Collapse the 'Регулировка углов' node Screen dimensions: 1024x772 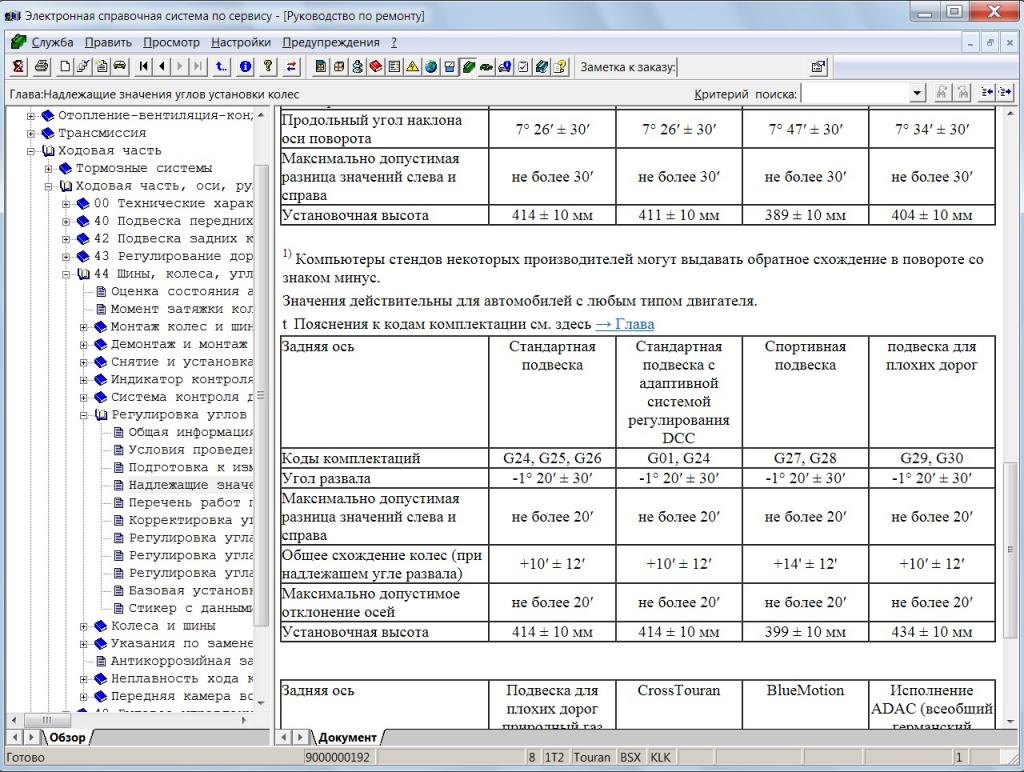(84, 415)
